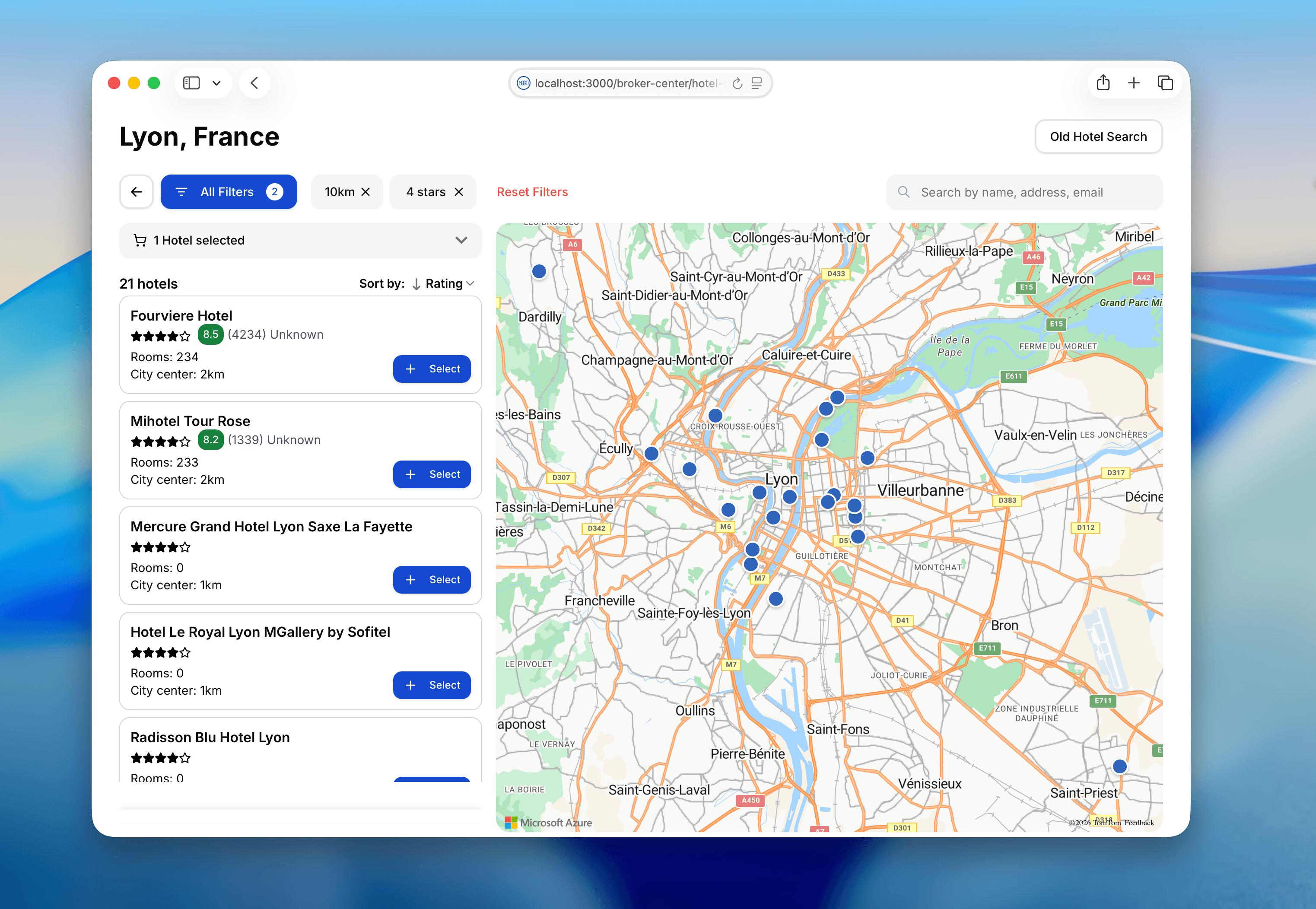Screen dimensions: 1316x909
Task: Go back with browser back arrow
Action: pyautogui.click(x=254, y=83)
